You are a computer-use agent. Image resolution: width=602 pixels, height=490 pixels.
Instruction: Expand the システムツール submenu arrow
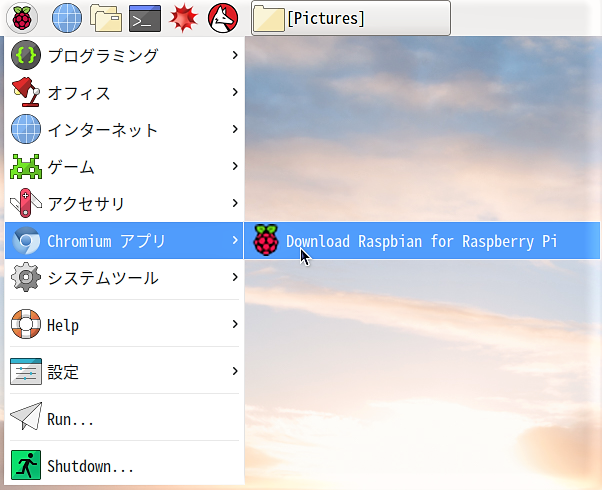point(235,277)
